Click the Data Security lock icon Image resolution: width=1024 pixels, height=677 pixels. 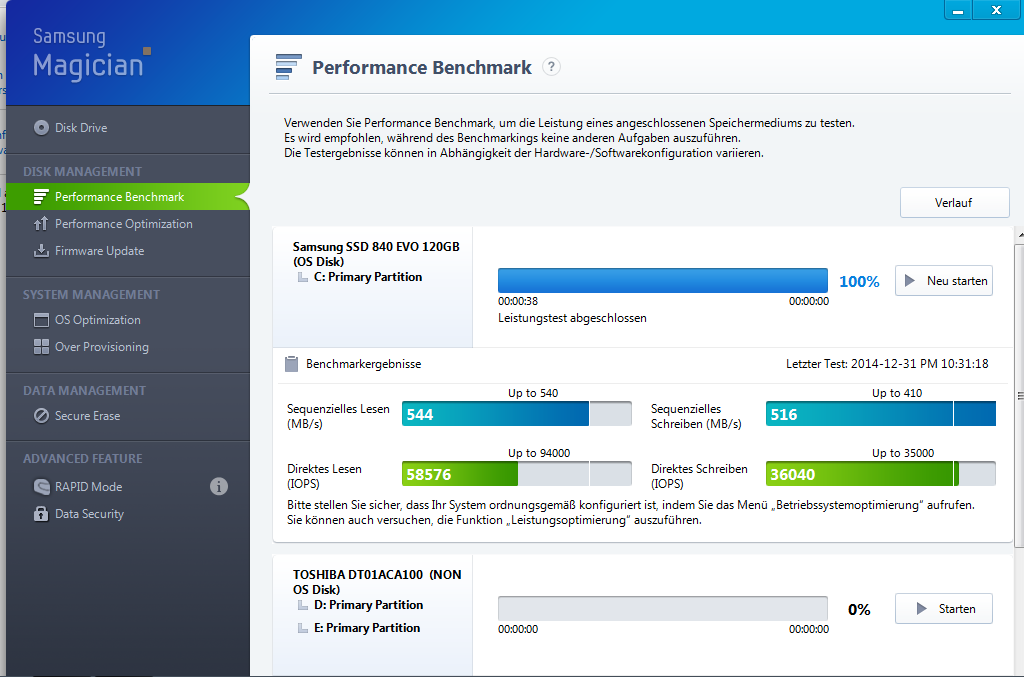[41, 514]
